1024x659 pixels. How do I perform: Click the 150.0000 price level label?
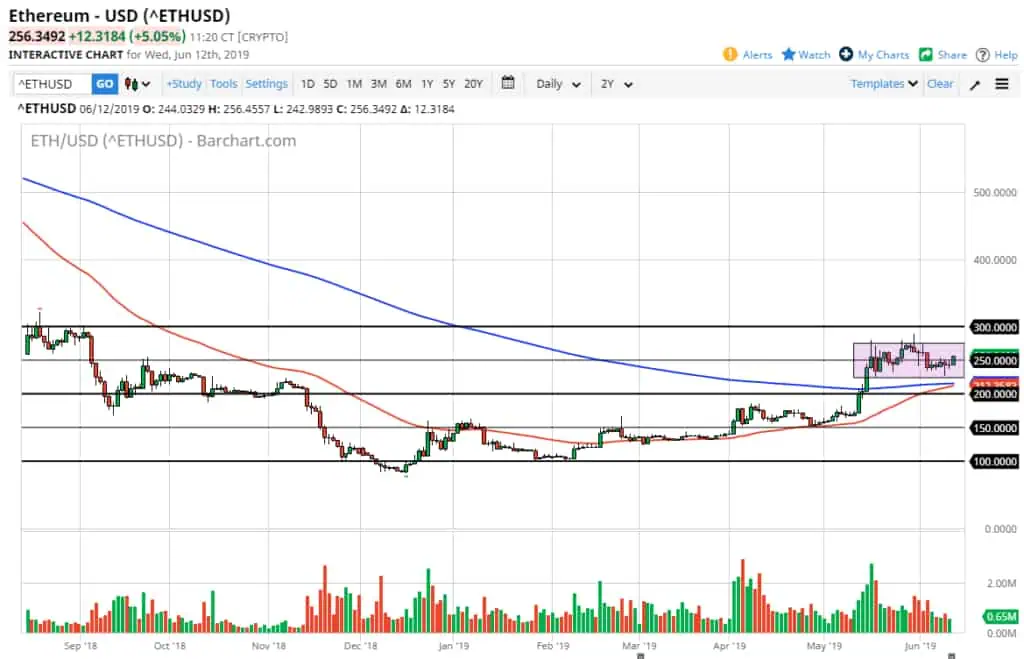point(994,428)
